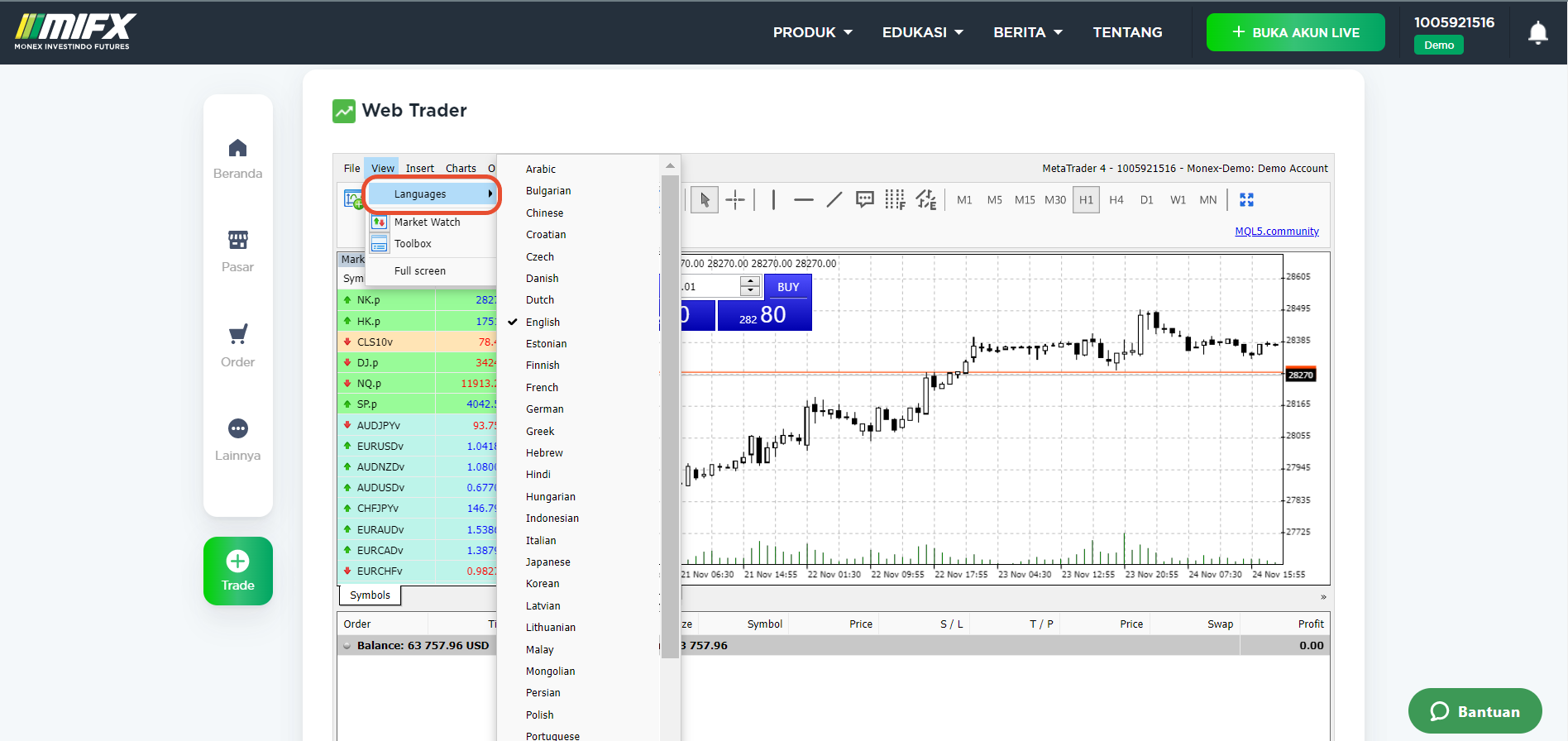Expand the PRODUK dropdown
Viewport: 1568px width, 741px height.
[813, 32]
